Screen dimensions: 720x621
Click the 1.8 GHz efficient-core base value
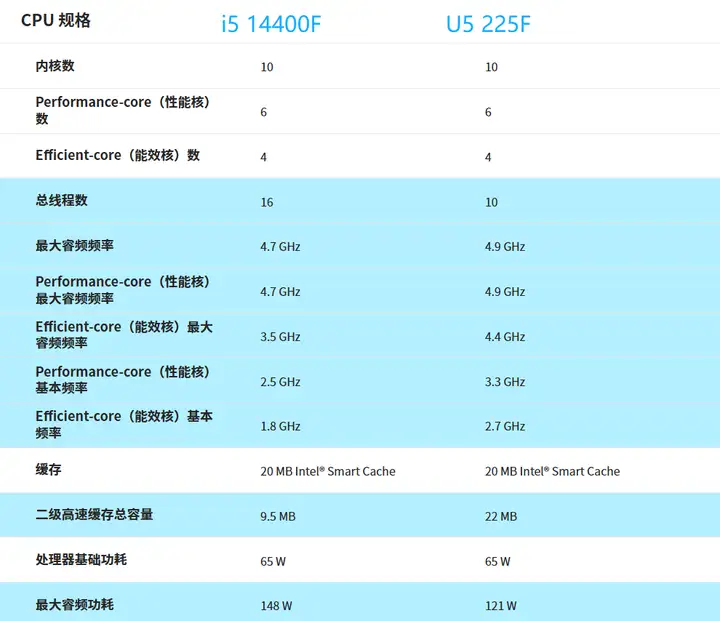[x=280, y=426]
